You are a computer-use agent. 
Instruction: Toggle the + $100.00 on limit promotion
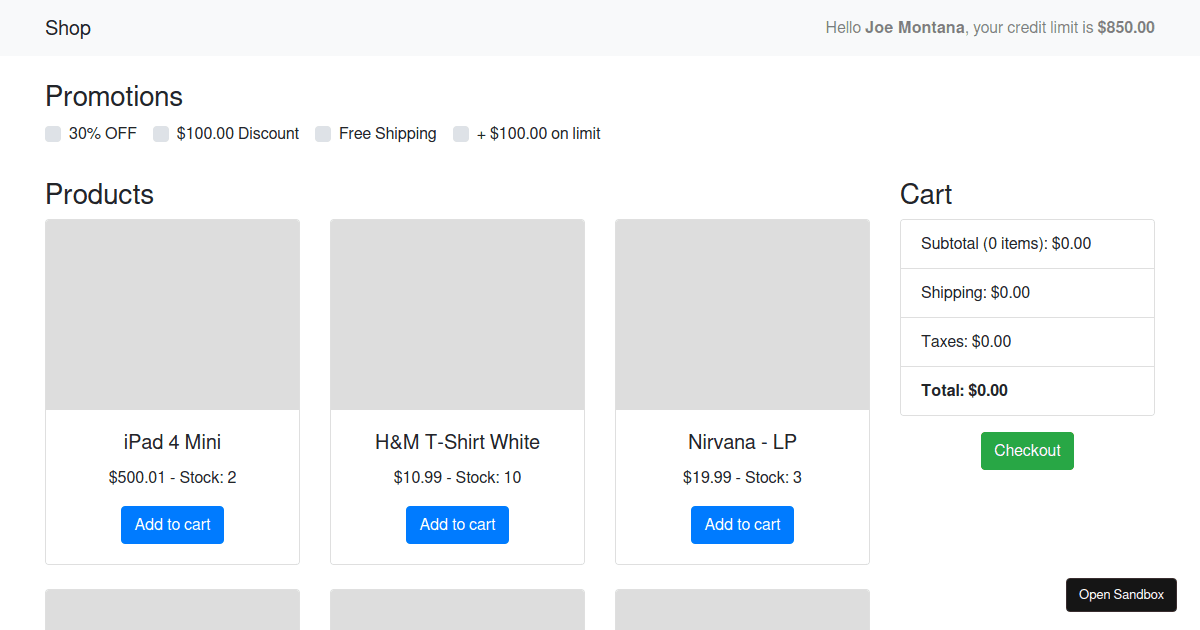click(461, 133)
